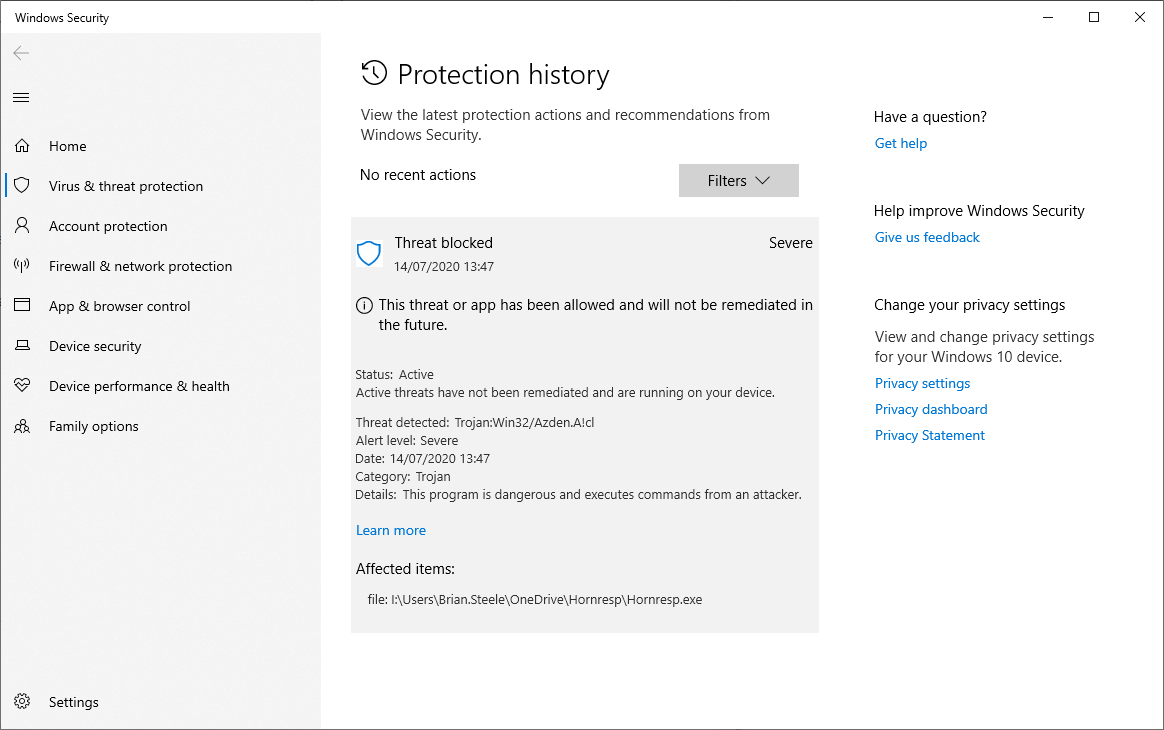Viewport: 1164px width, 730px height.
Task: Click the back arrow icon
Action: pos(22,53)
